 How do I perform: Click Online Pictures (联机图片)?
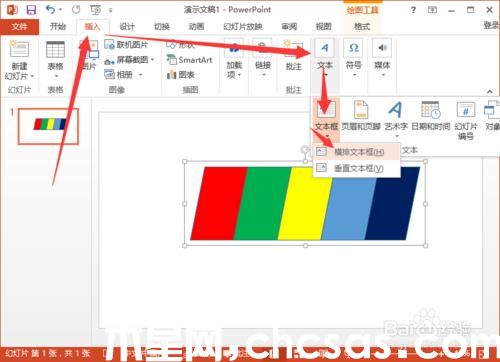coord(126,45)
